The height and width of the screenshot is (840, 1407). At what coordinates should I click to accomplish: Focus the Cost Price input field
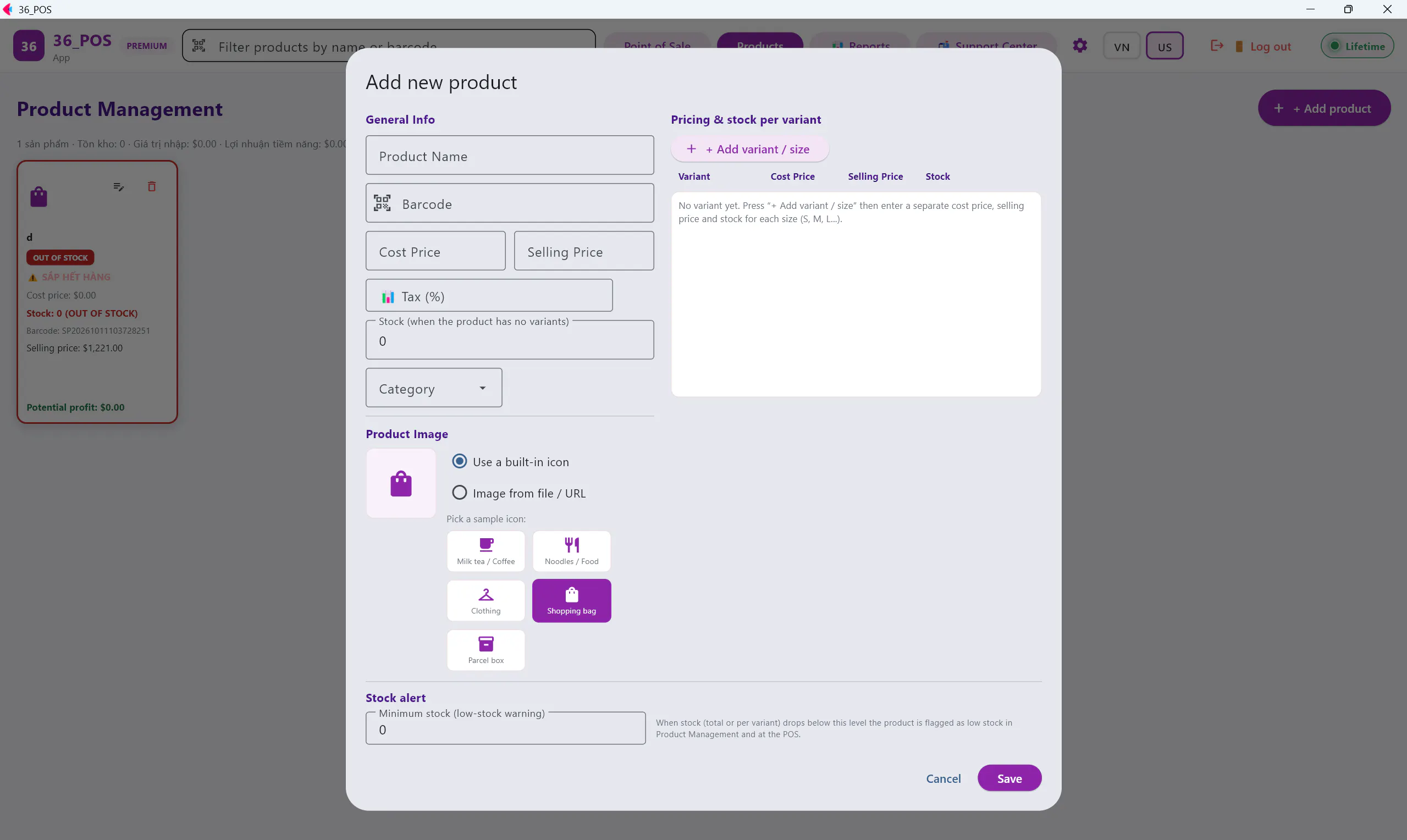[x=435, y=251]
